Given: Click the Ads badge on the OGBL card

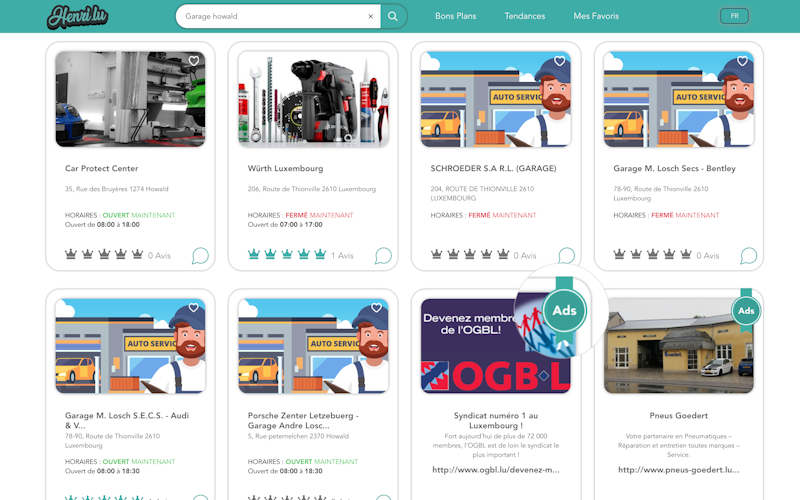Looking at the screenshot, I should (x=564, y=311).
